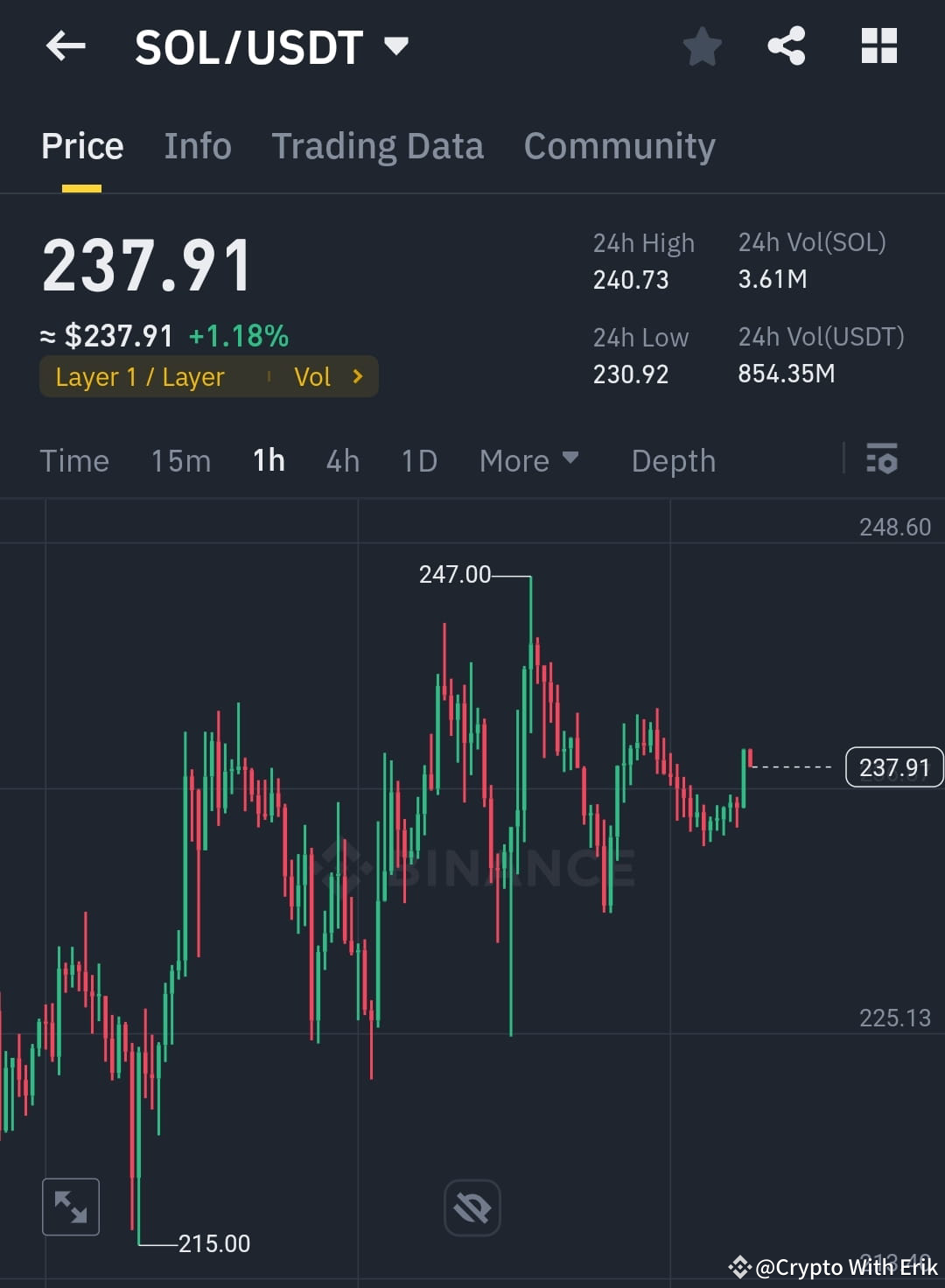
Task: Open the Trading Data tab
Action: point(378,145)
